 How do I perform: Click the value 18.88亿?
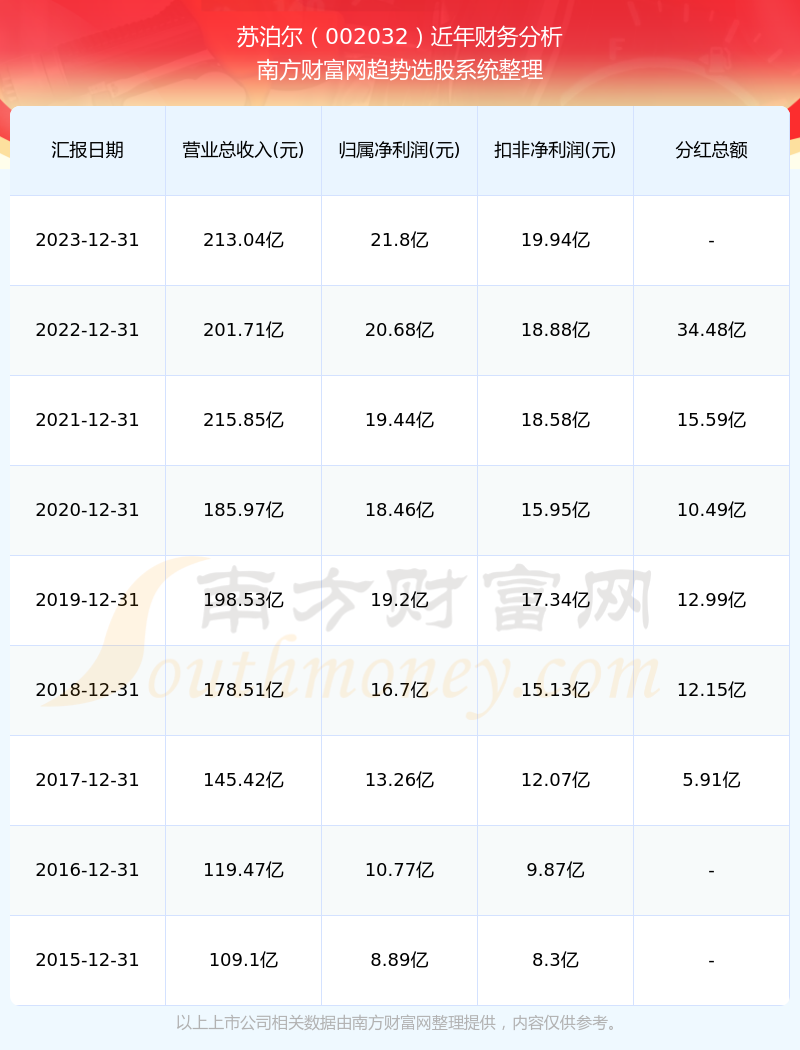point(556,330)
